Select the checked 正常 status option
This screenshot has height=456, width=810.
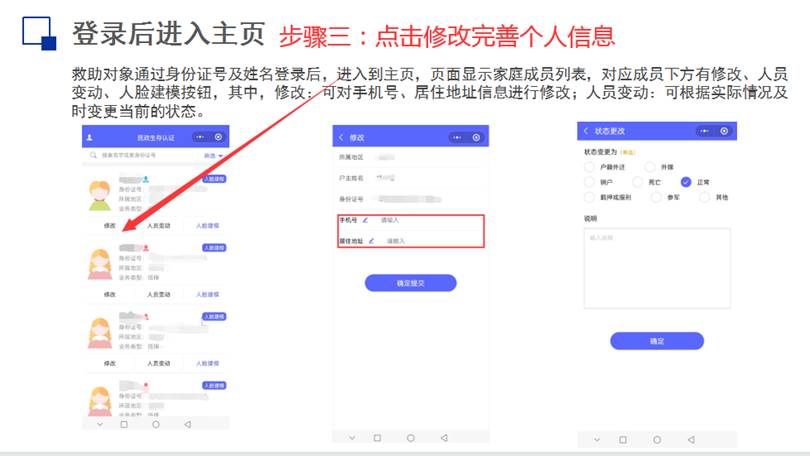click(x=686, y=182)
